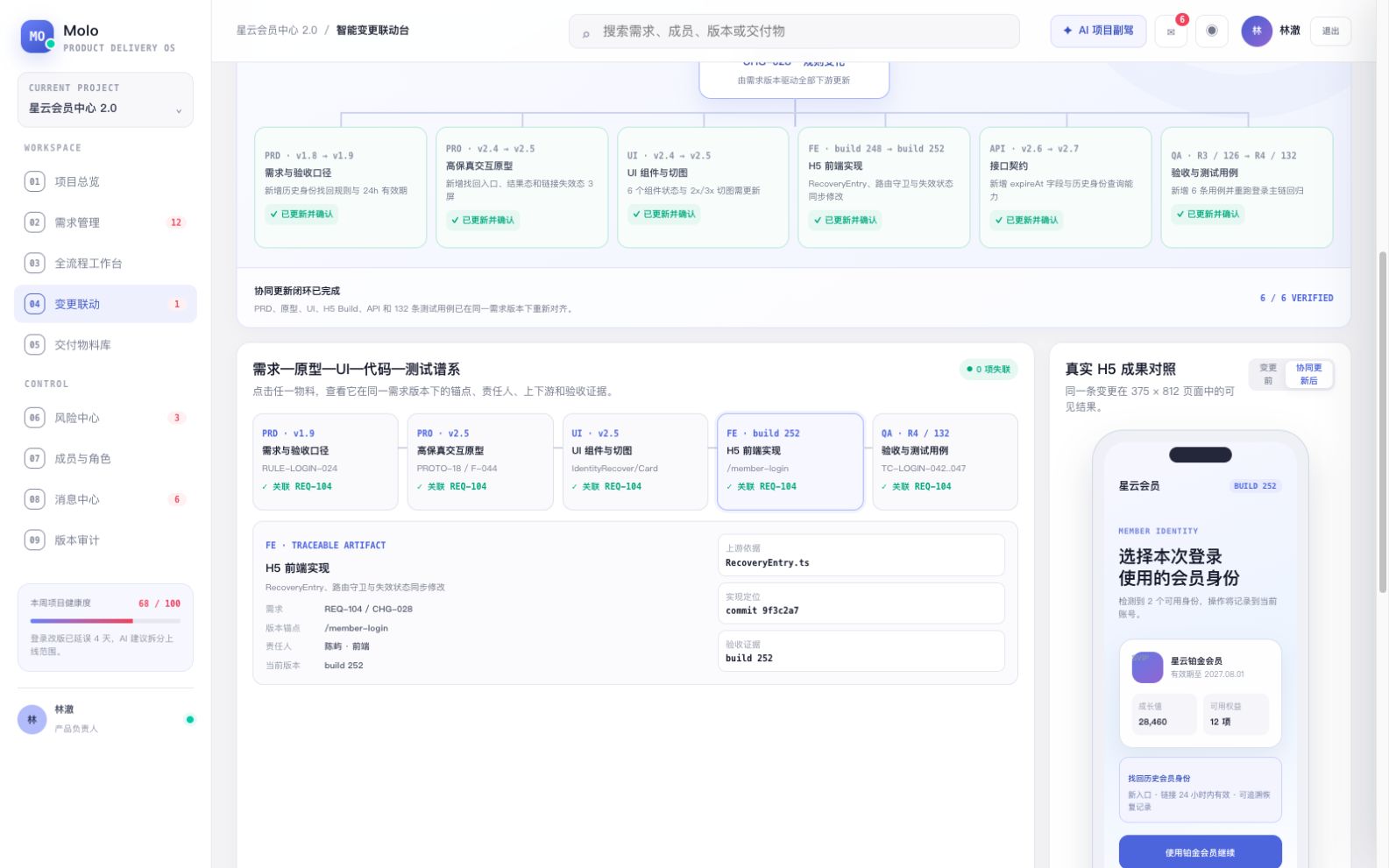Screen dimensions: 1389x868
Task: Open the CURRENT PROJECT 星云会员中心 2.0 dropdown
Action: 105,100
